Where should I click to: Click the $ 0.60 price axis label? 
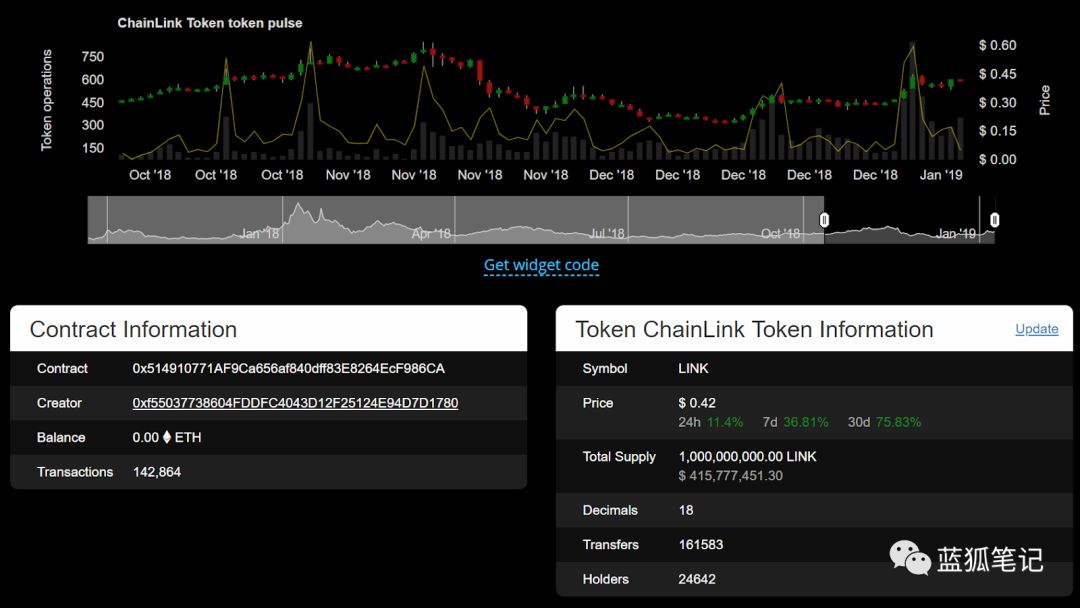997,45
